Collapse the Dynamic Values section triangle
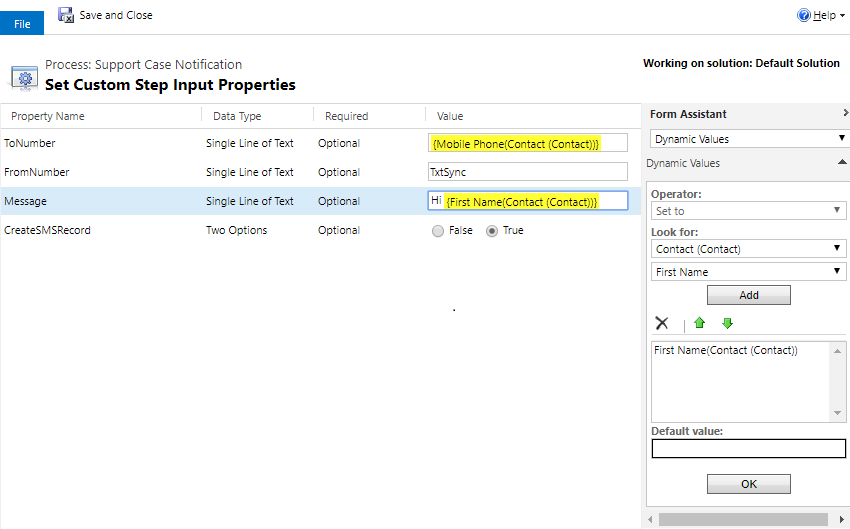Image resolution: width=850 pixels, height=529 pixels. (x=842, y=162)
